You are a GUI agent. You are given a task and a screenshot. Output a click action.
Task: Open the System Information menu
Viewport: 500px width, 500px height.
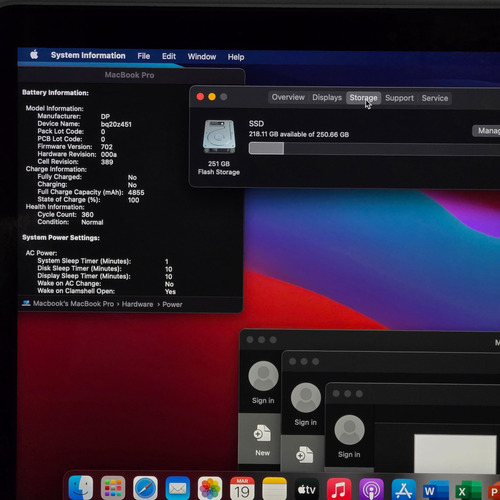click(88, 55)
